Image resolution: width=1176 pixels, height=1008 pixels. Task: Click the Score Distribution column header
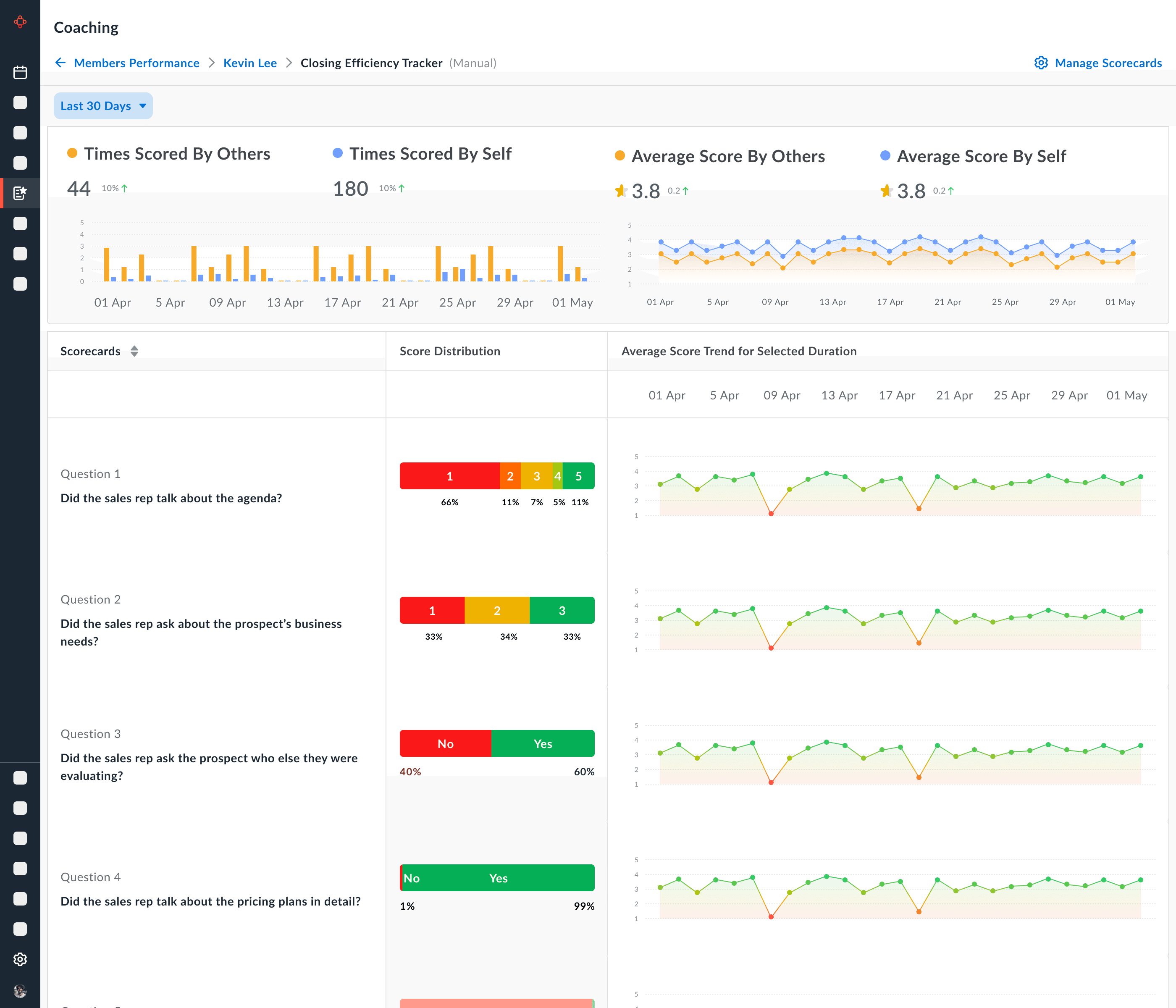pyautogui.click(x=449, y=351)
